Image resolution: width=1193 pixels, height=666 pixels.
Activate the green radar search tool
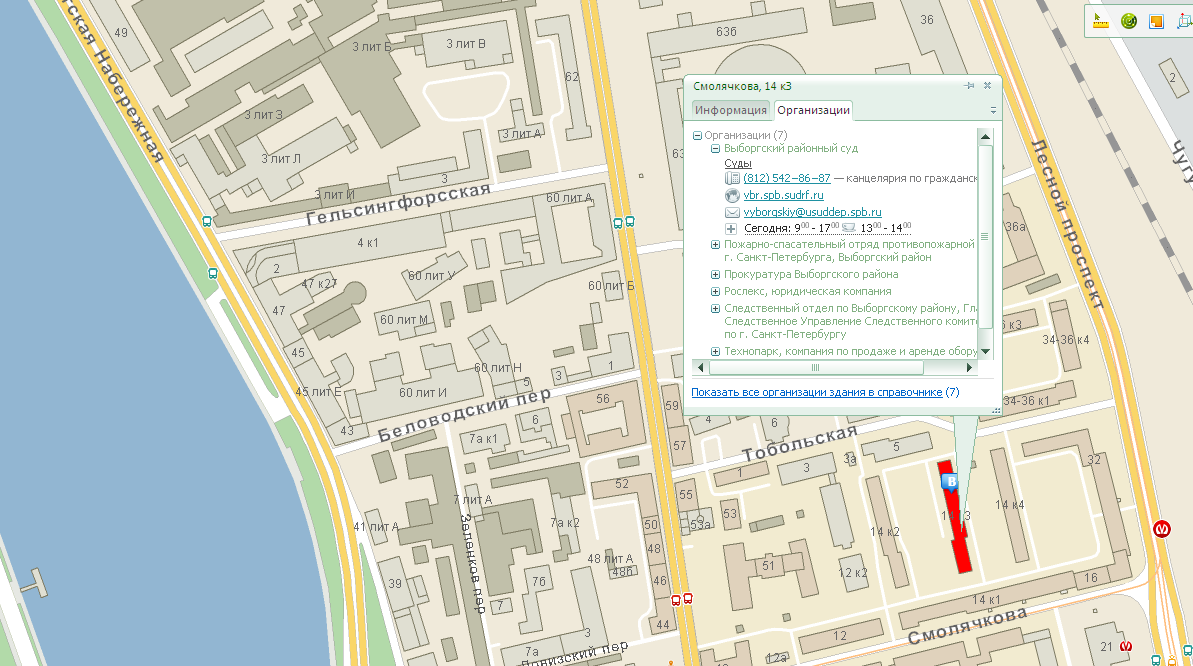(1129, 21)
